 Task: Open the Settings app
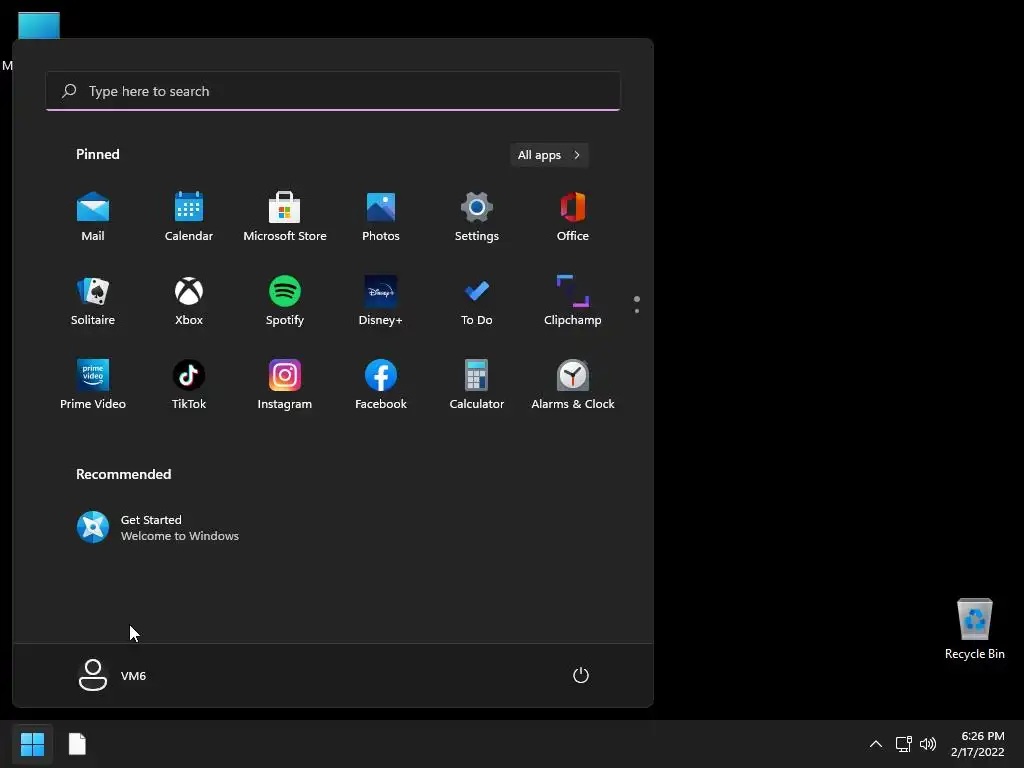tap(477, 217)
